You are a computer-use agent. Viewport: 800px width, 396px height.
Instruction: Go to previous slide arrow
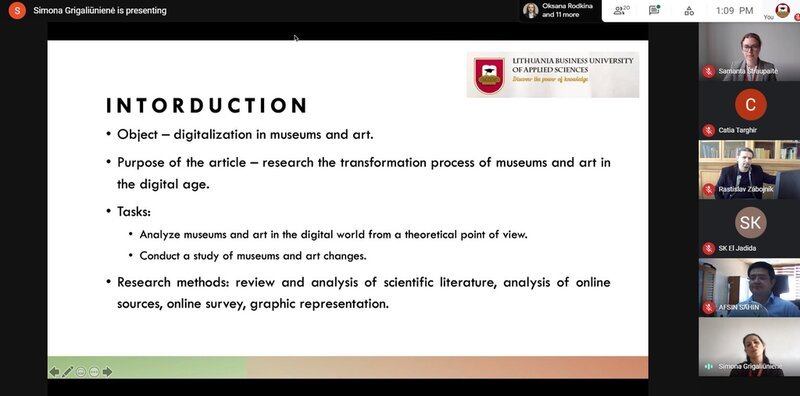(x=54, y=372)
